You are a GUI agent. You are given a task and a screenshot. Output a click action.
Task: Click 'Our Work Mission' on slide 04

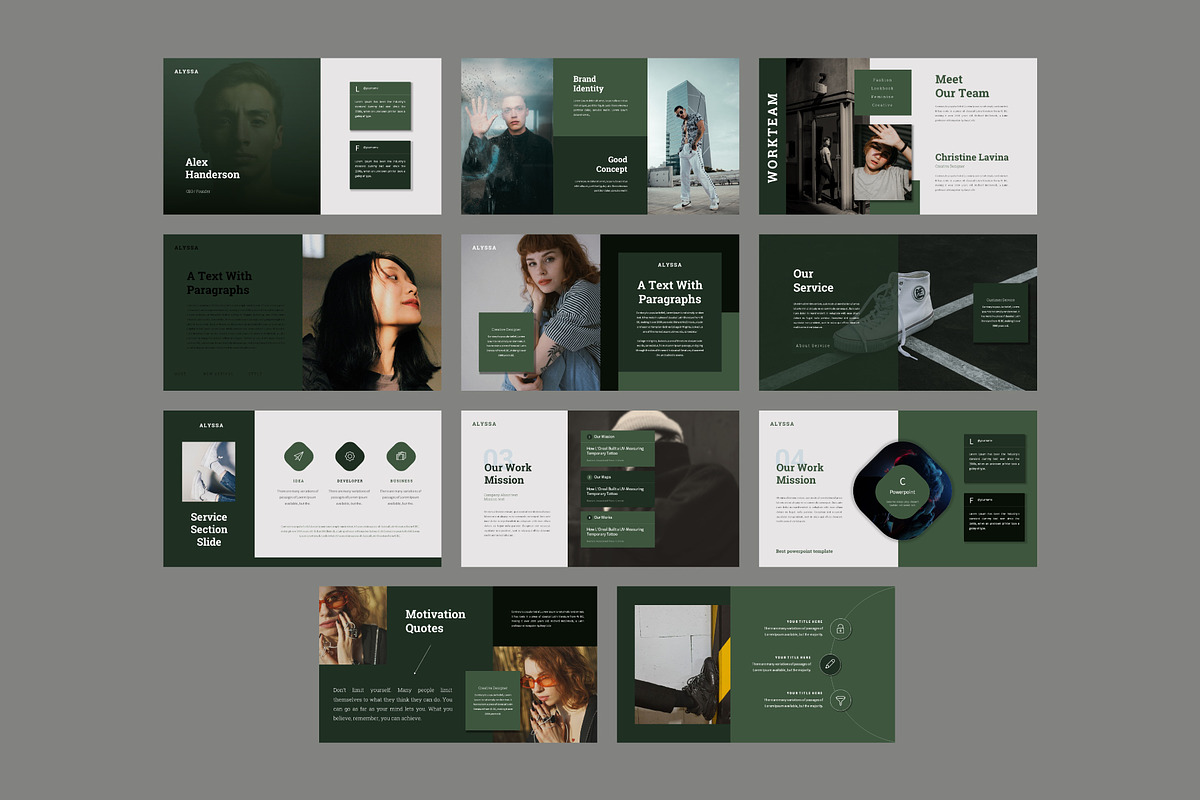tap(800, 474)
